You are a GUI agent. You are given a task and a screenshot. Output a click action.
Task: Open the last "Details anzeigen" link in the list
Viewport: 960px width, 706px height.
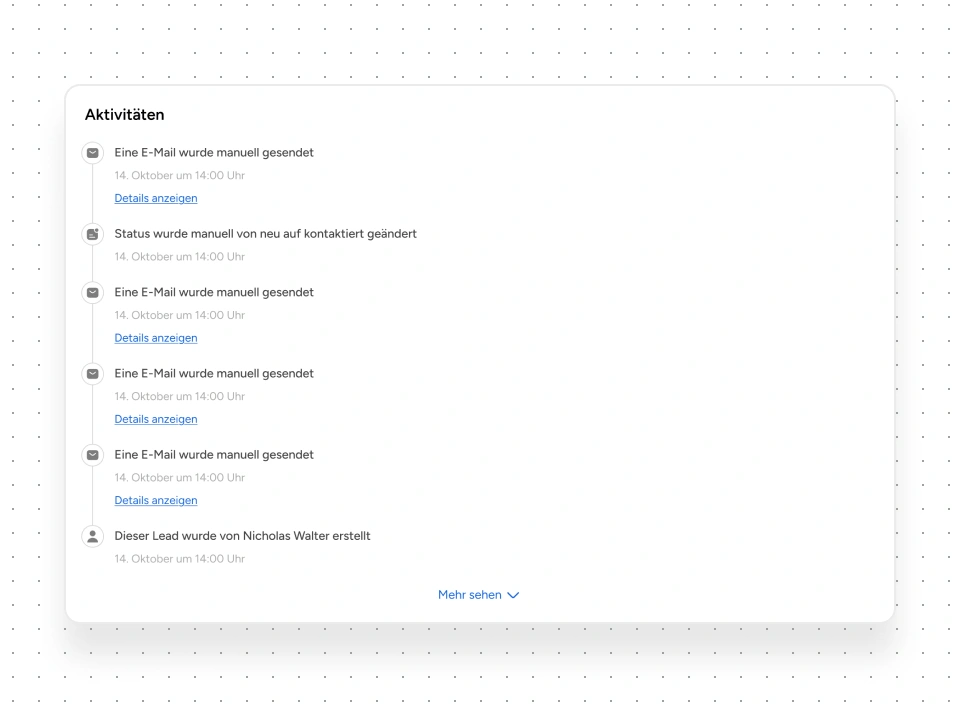click(156, 500)
